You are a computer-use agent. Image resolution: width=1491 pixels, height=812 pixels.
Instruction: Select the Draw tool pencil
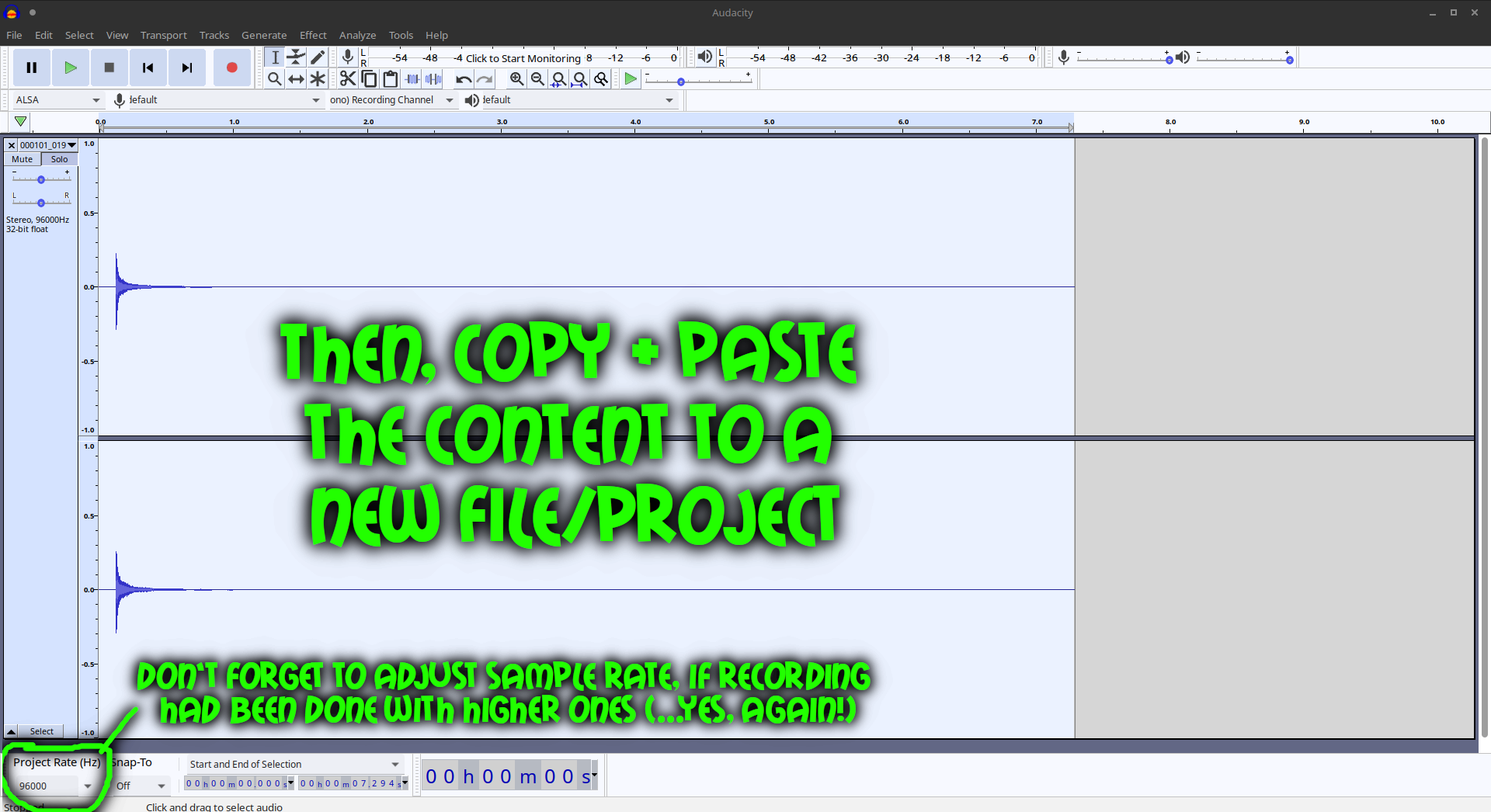pos(318,57)
